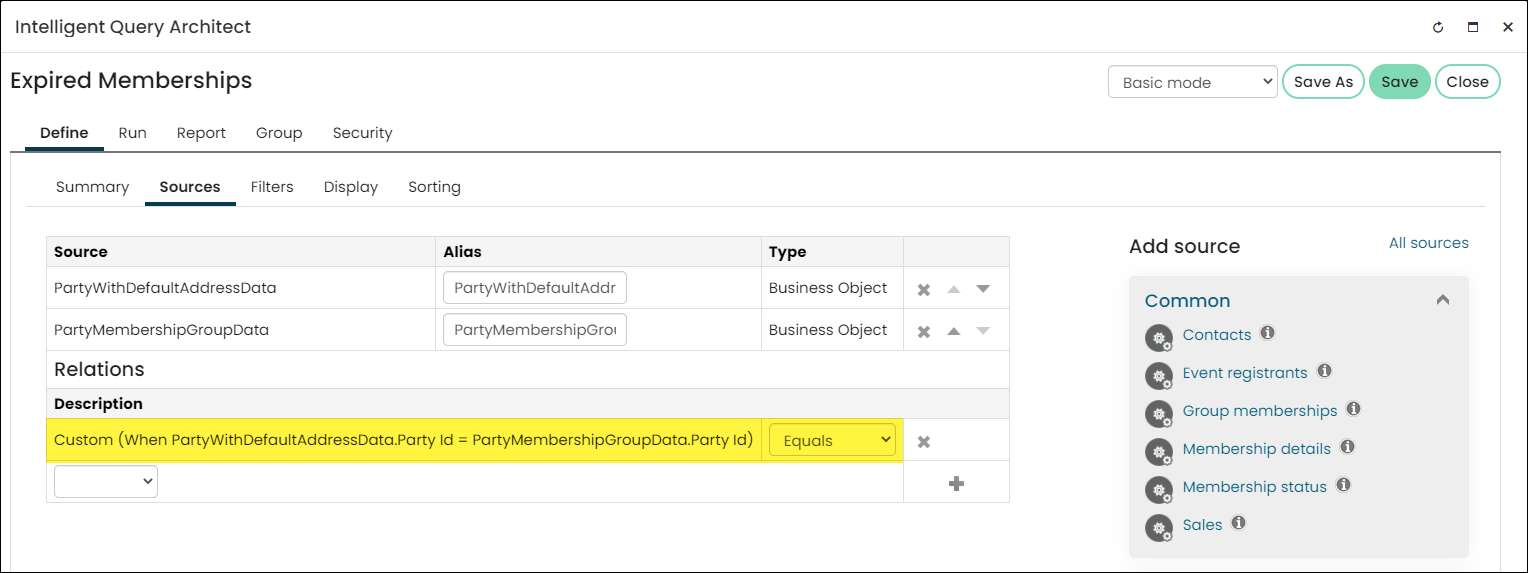1528x573 pixels.
Task: Click the green Save button
Action: (1400, 82)
